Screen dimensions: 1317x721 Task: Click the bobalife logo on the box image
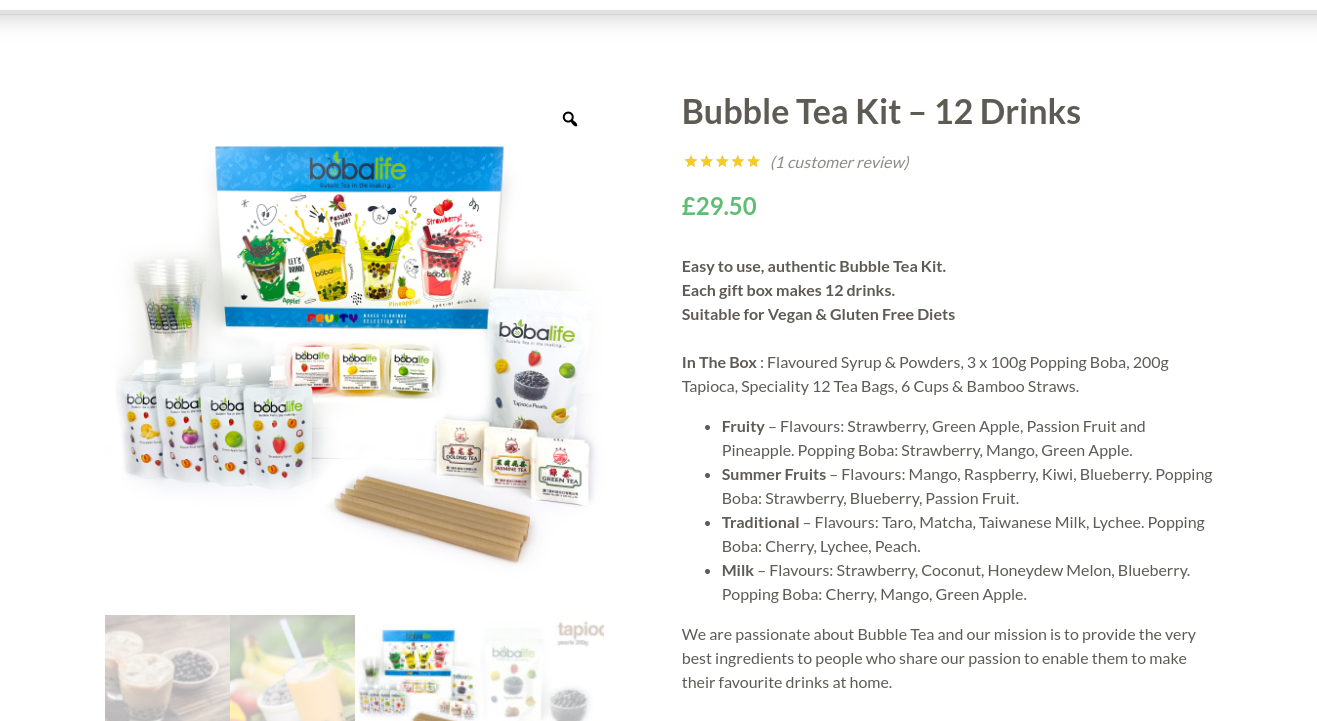pyautogui.click(x=357, y=166)
